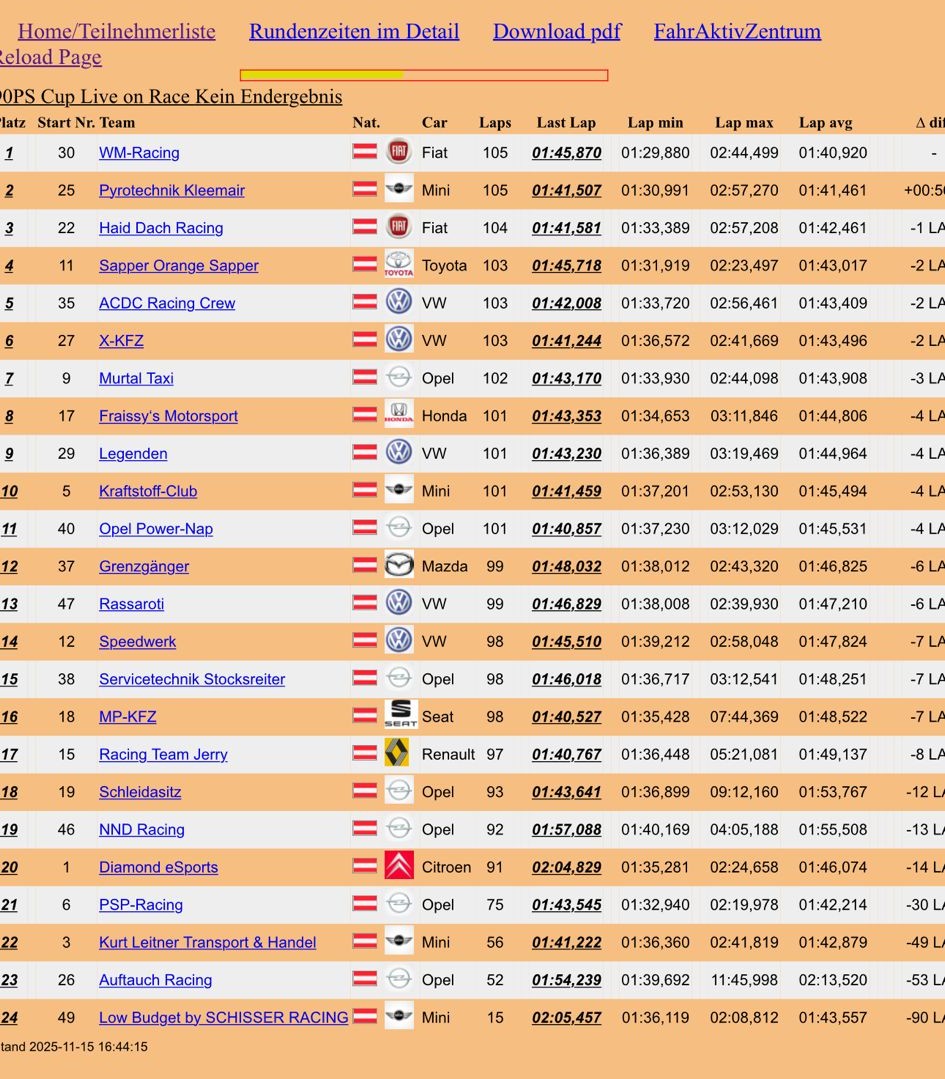The width and height of the screenshot is (945, 1079).
Task: Click Austrian flag in WM-Racing row
Action: tap(365, 151)
